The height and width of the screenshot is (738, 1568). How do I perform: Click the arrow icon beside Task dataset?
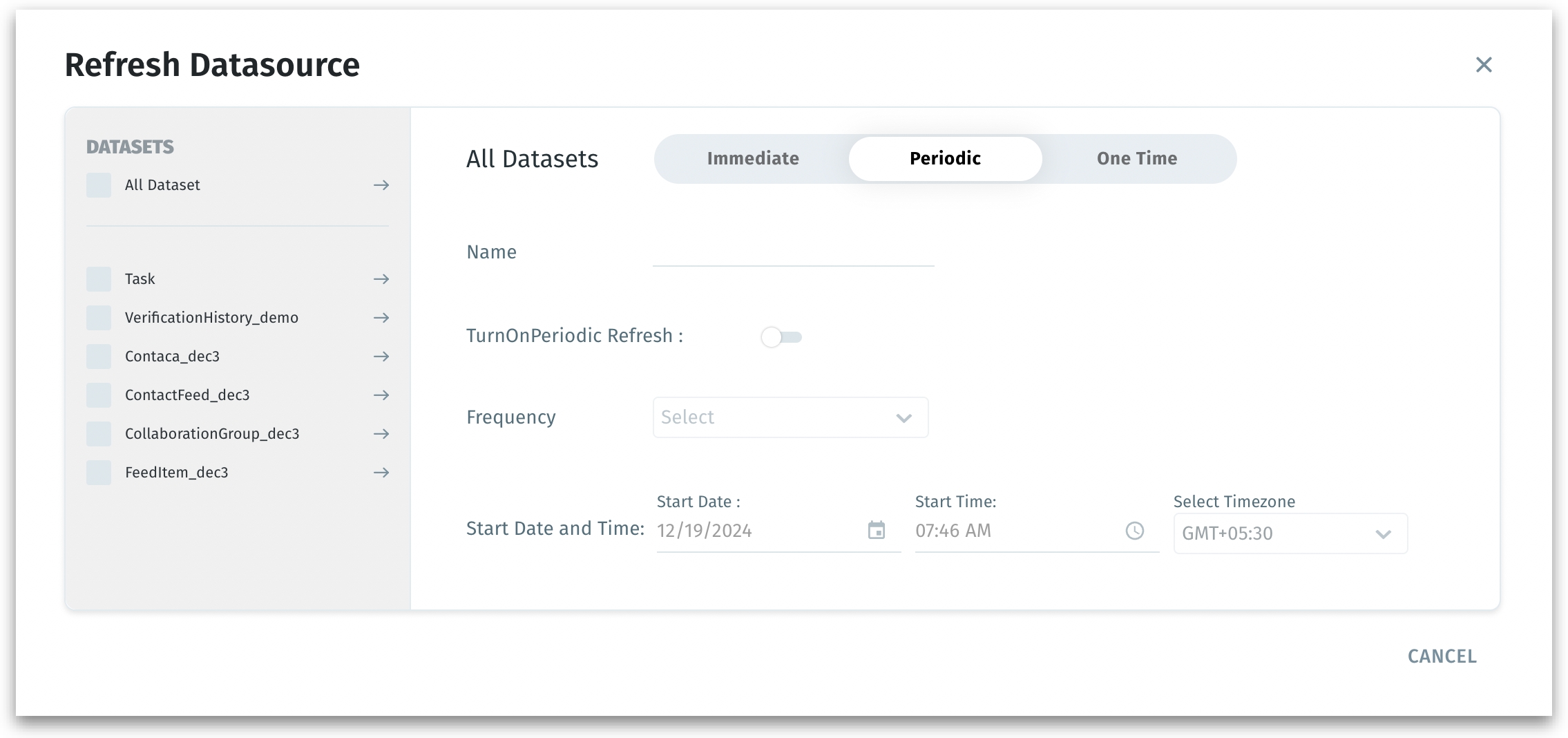click(x=381, y=279)
